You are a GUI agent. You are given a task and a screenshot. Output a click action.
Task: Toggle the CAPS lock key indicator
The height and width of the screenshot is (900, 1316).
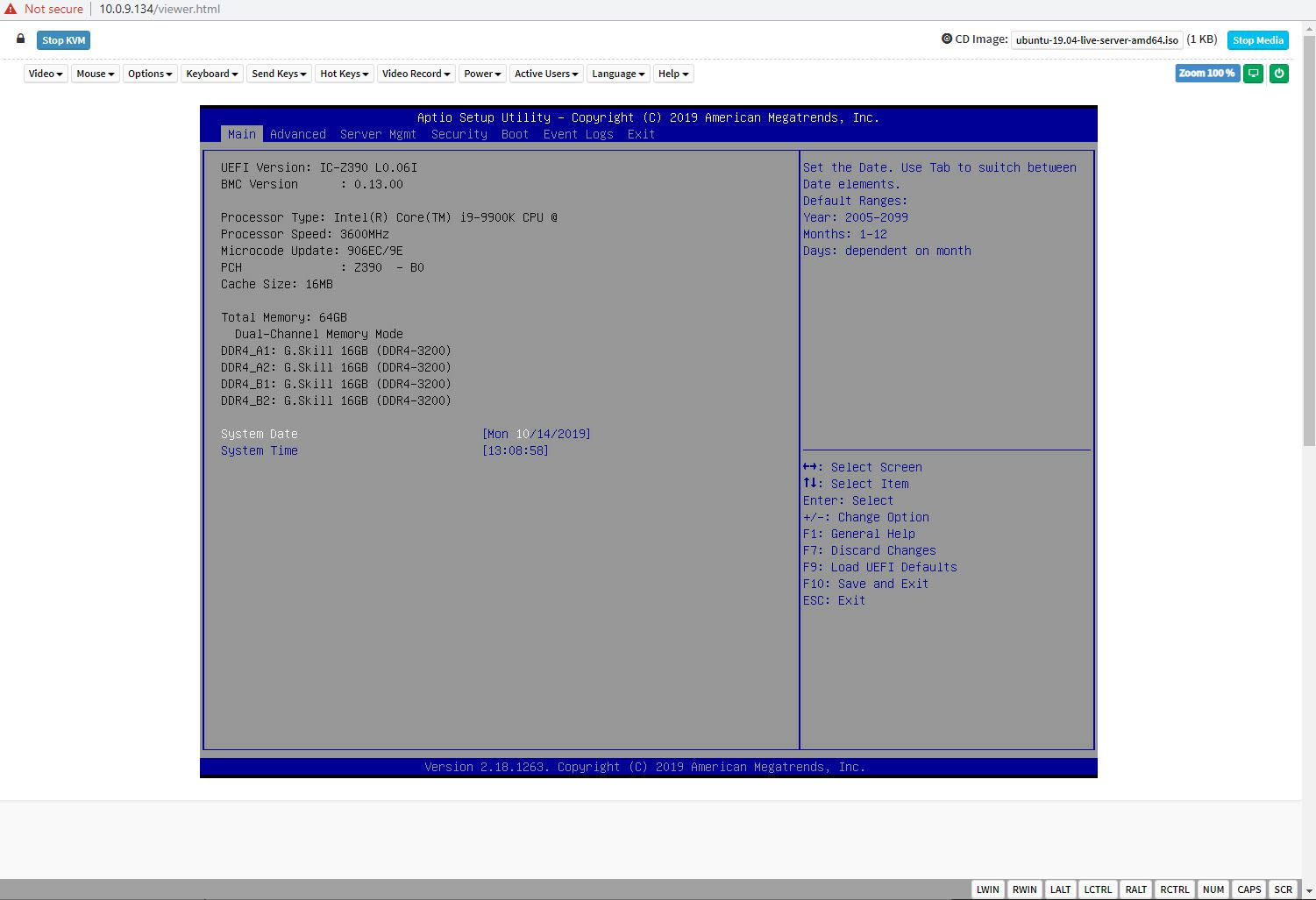(x=1249, y=889)
